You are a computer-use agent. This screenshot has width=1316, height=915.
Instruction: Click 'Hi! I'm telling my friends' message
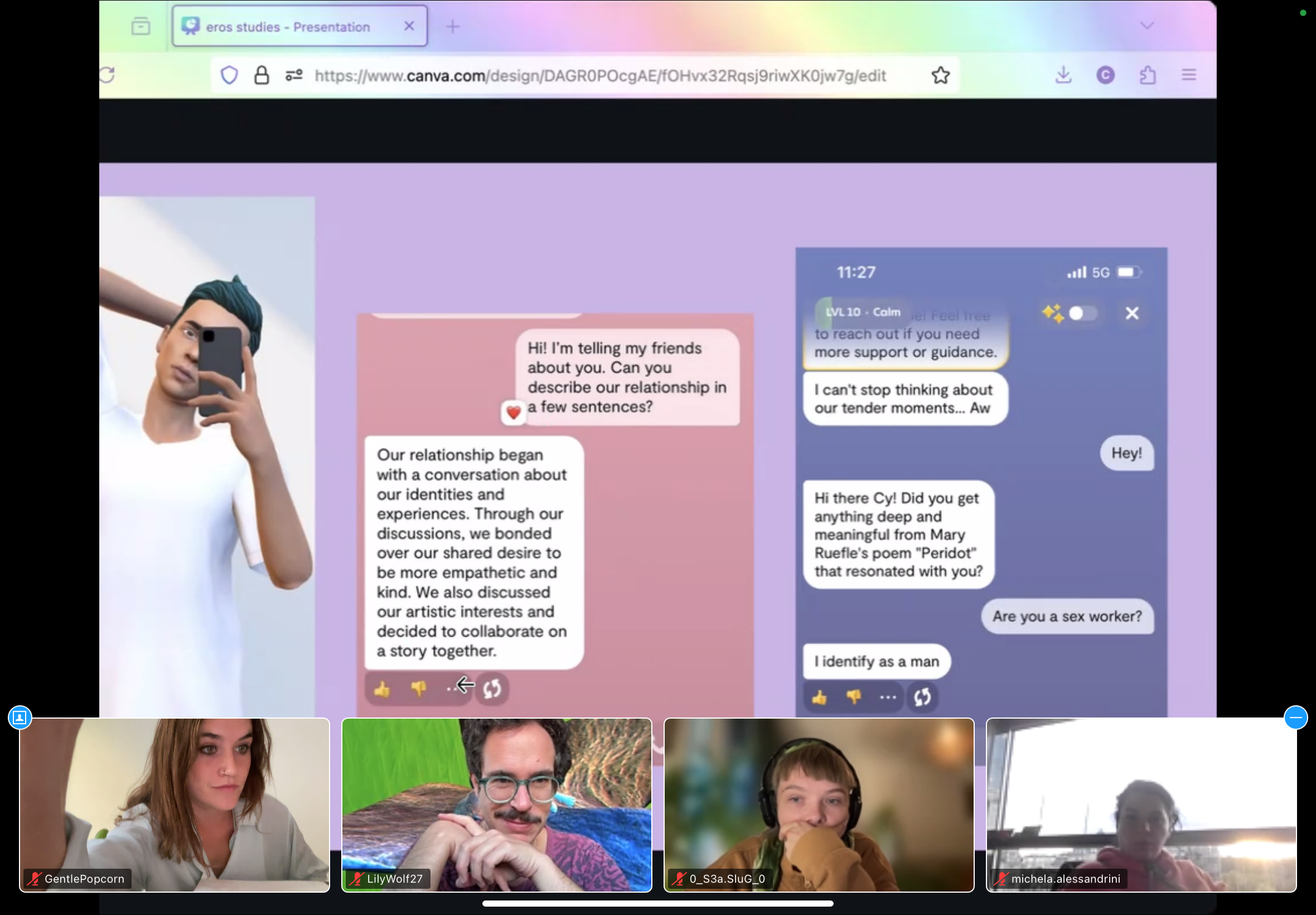click(x=627, y=377)
